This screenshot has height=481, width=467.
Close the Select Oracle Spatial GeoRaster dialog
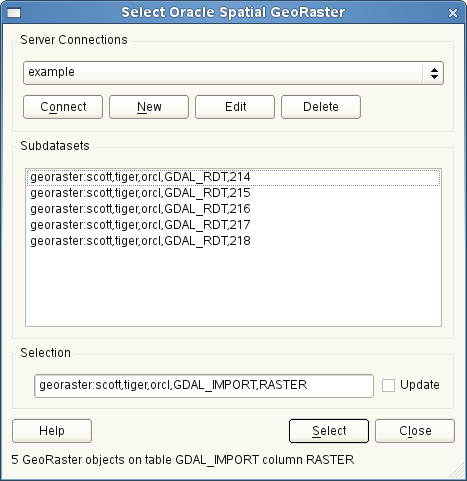(453, 13)
